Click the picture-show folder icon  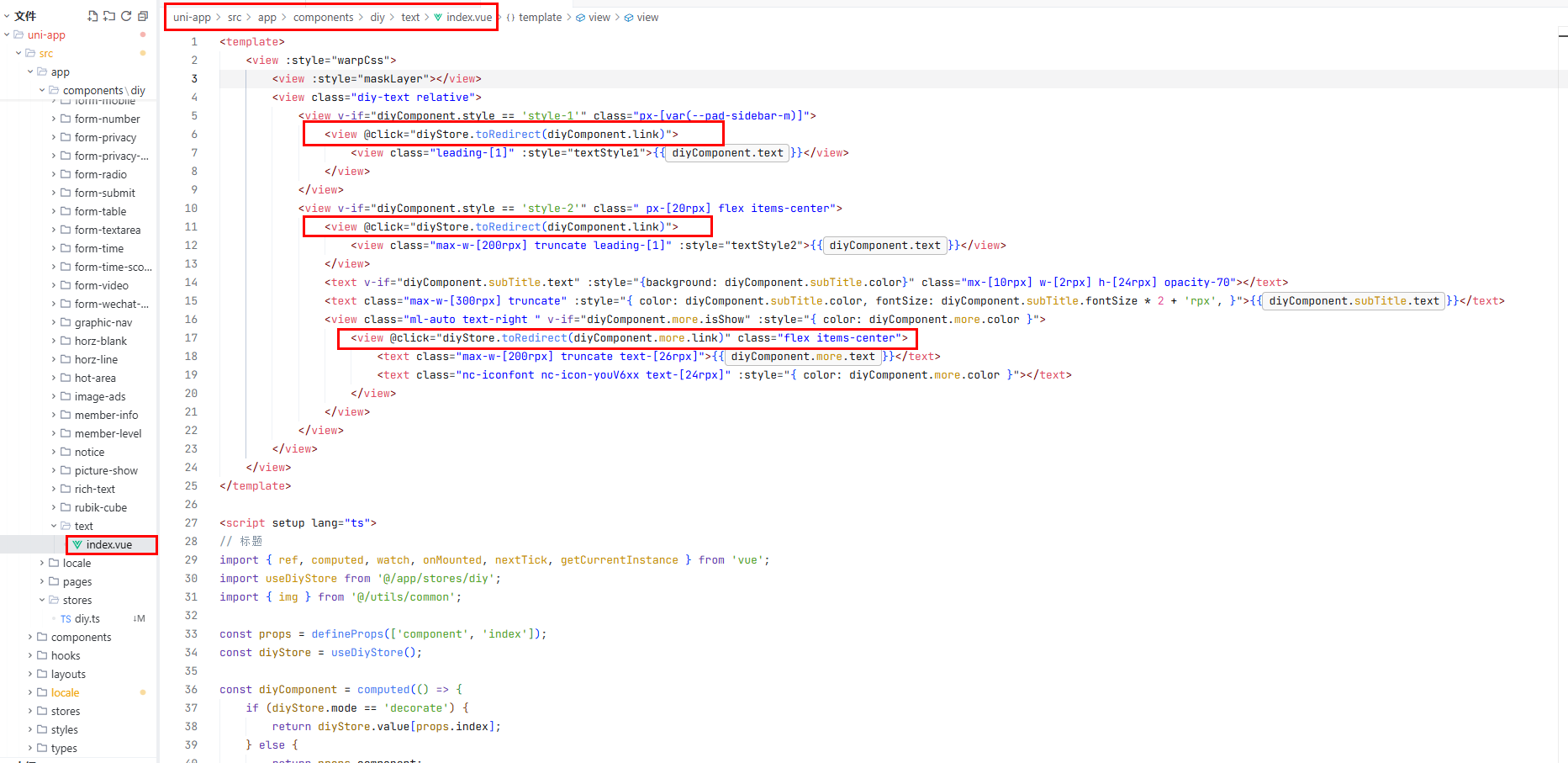(66, 471)
